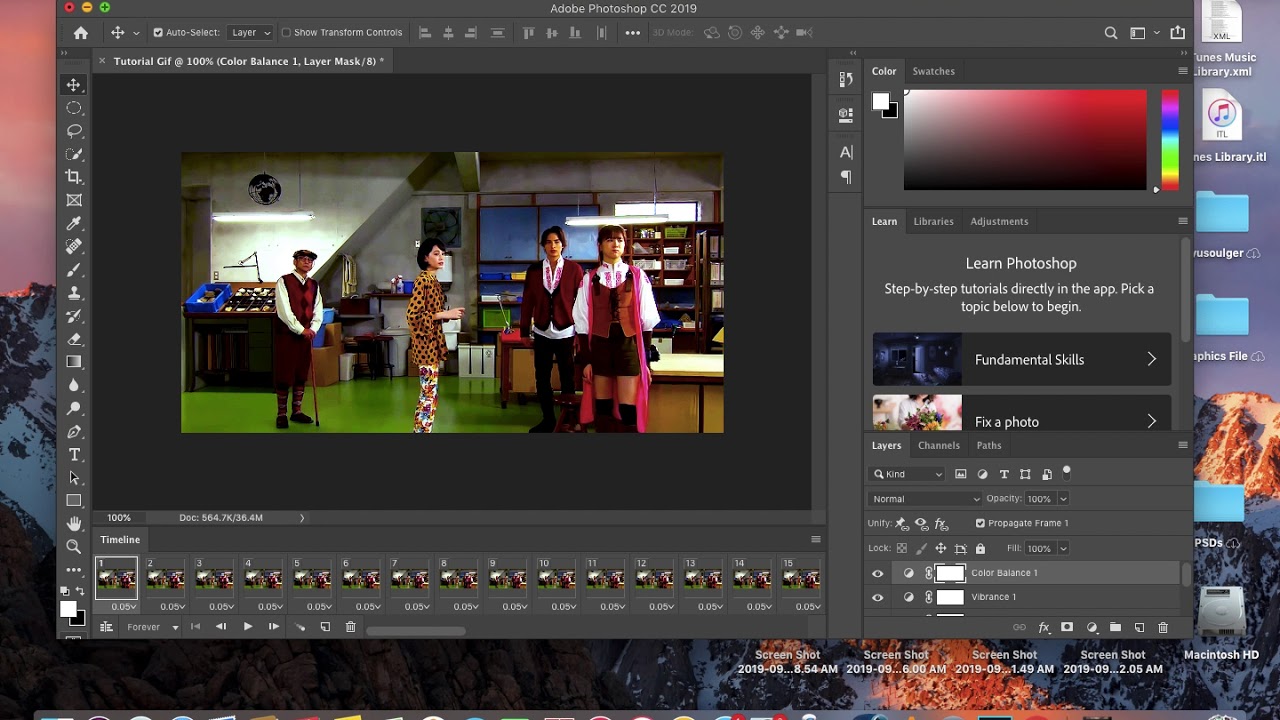
Task: Open the Fix a photo tutorial
Action: point(1022,413)
